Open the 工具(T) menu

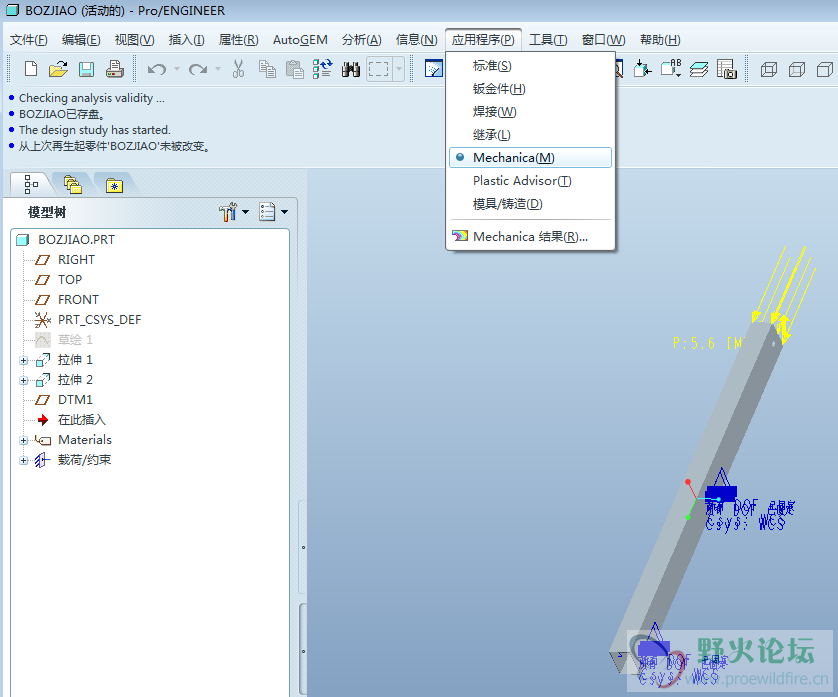click(548, 40)
